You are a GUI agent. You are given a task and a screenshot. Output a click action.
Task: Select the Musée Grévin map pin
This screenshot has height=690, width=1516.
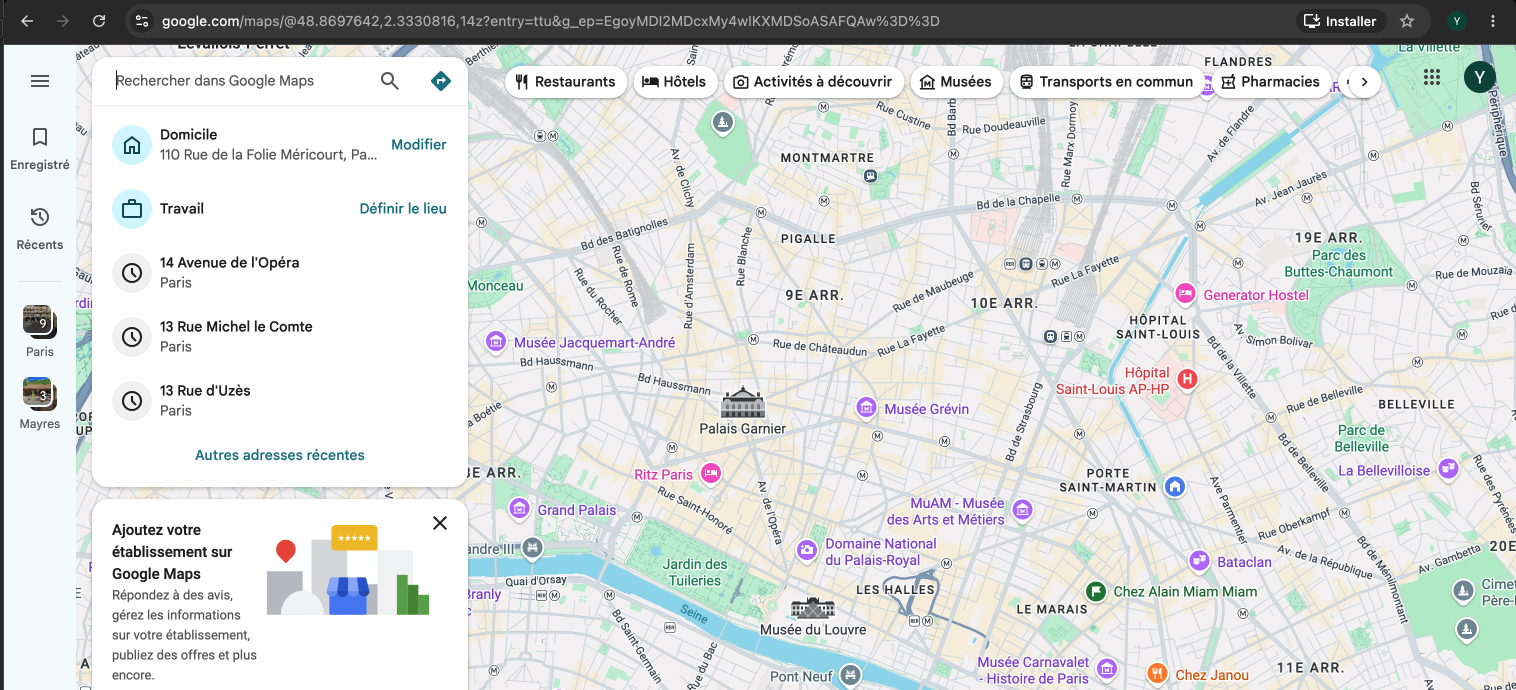(867, 408)
